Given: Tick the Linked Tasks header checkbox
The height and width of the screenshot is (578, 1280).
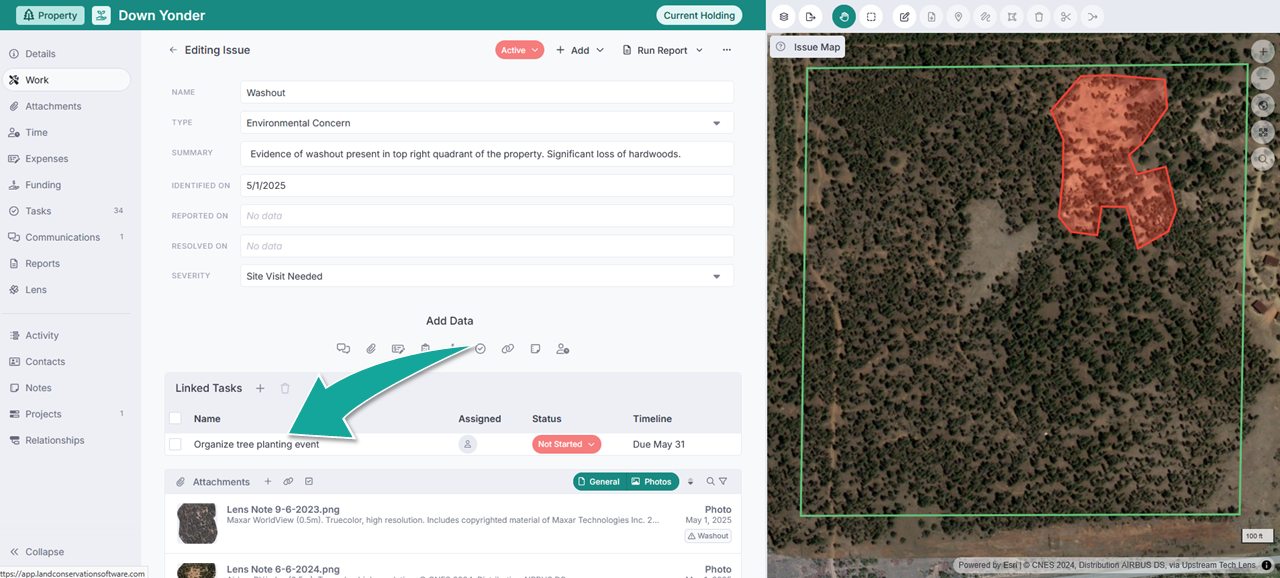Looking at the screenshot, I should 176,419.
